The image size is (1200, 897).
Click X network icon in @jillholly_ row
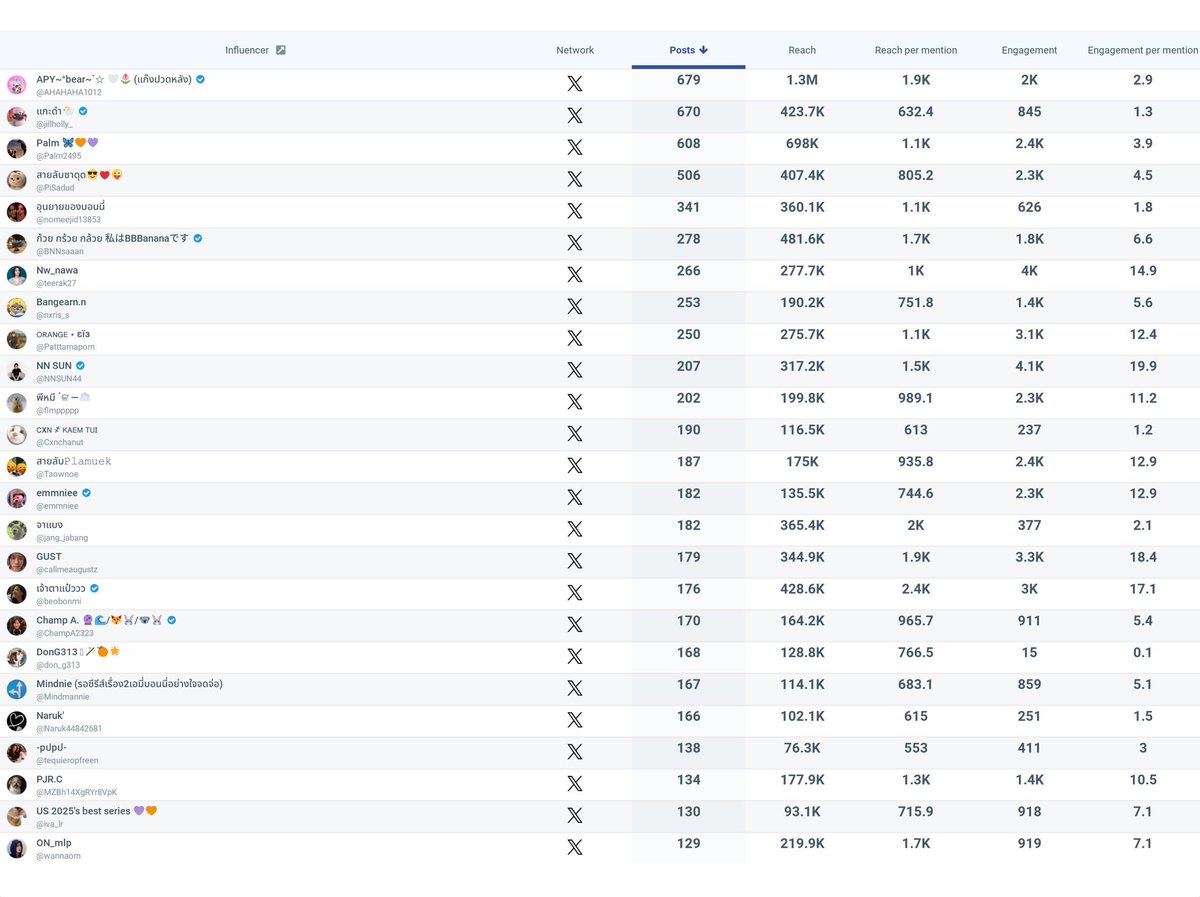click(x=575, y=116)
